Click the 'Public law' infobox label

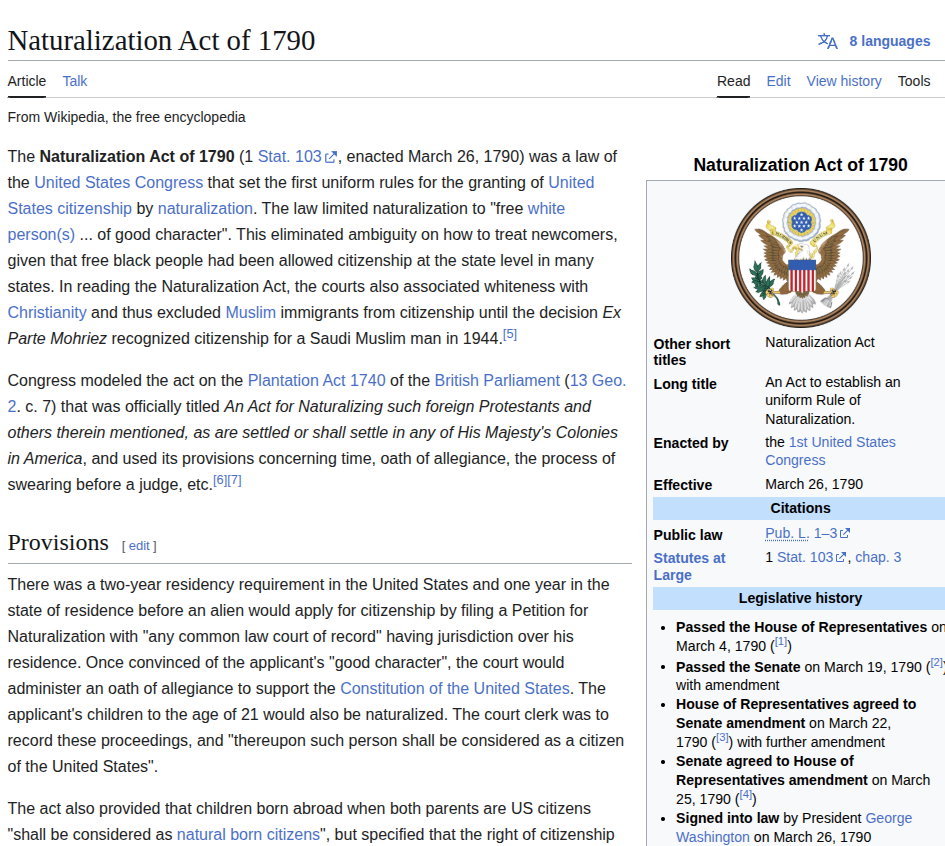pos(688,535)
